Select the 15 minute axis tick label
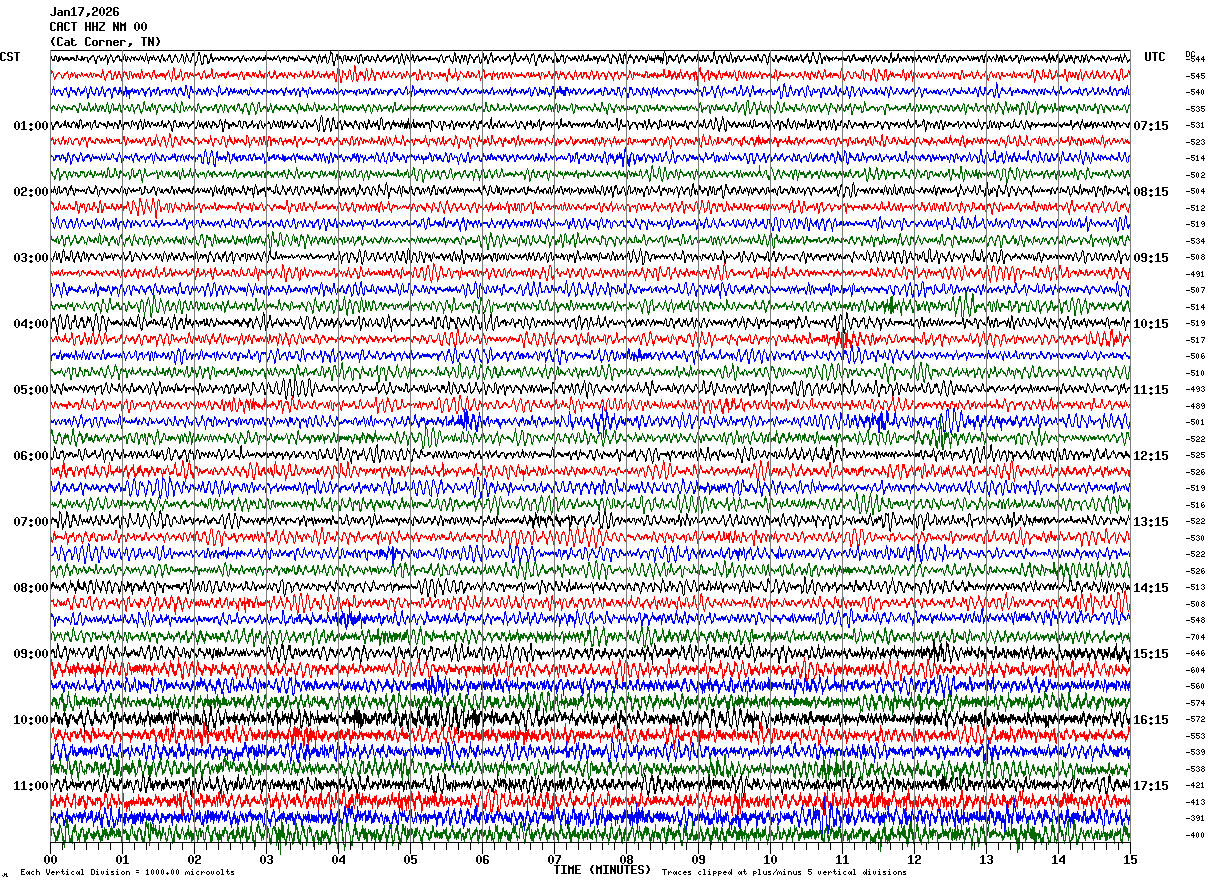 click(1130, 859)
